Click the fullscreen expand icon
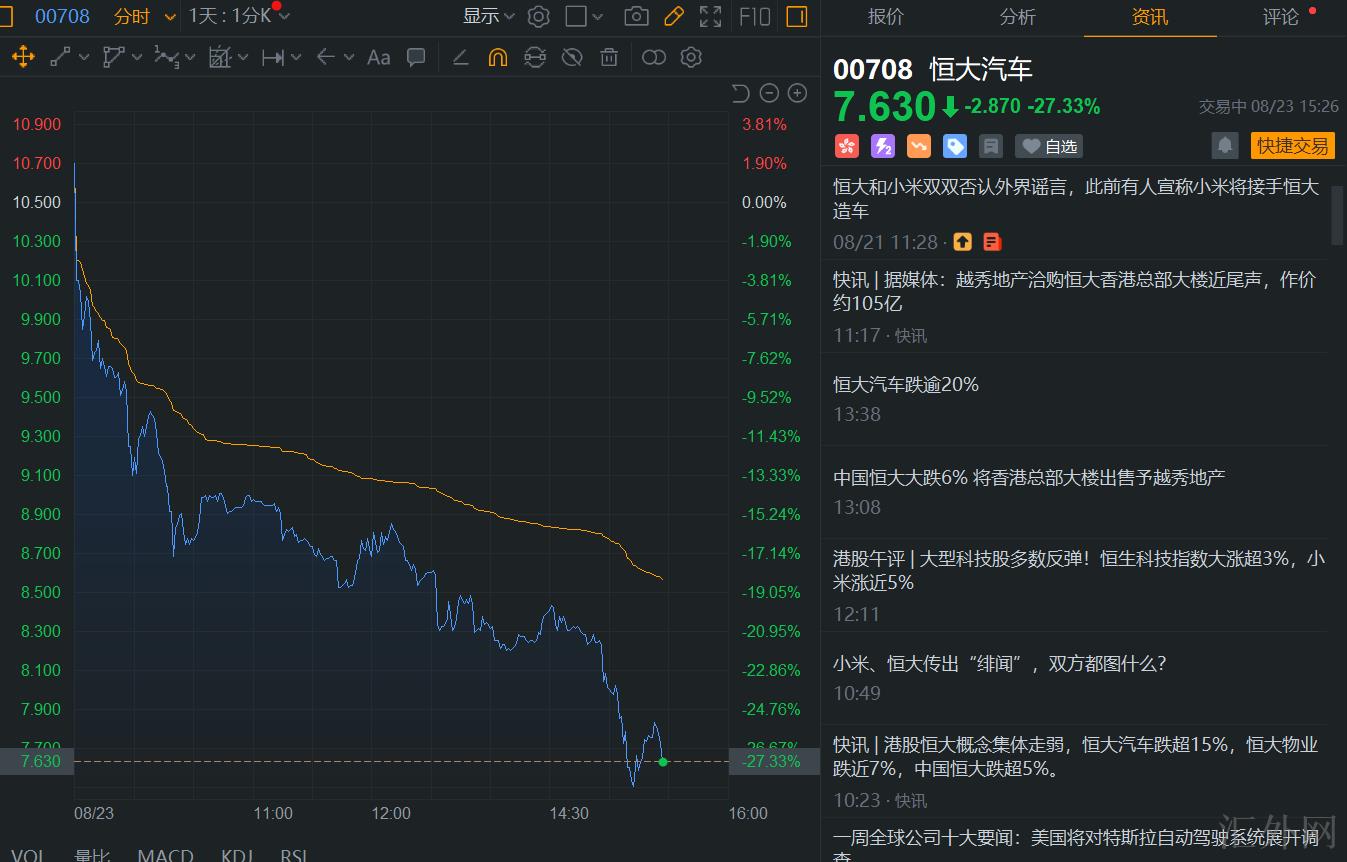Image resolution: width=1347 pixels, height=862 pixels. [x=710, y=16]
